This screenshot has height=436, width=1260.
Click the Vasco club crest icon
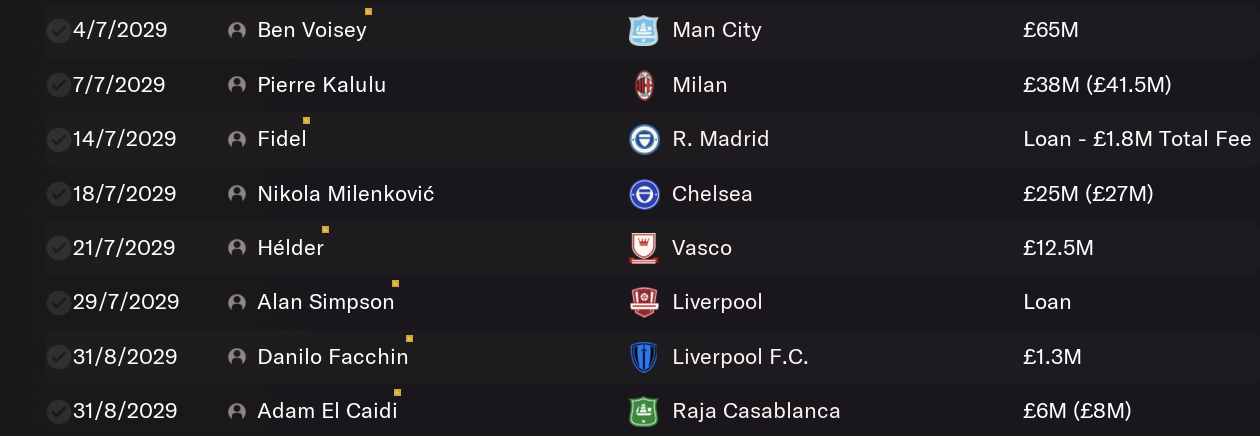tap(644, 248)
